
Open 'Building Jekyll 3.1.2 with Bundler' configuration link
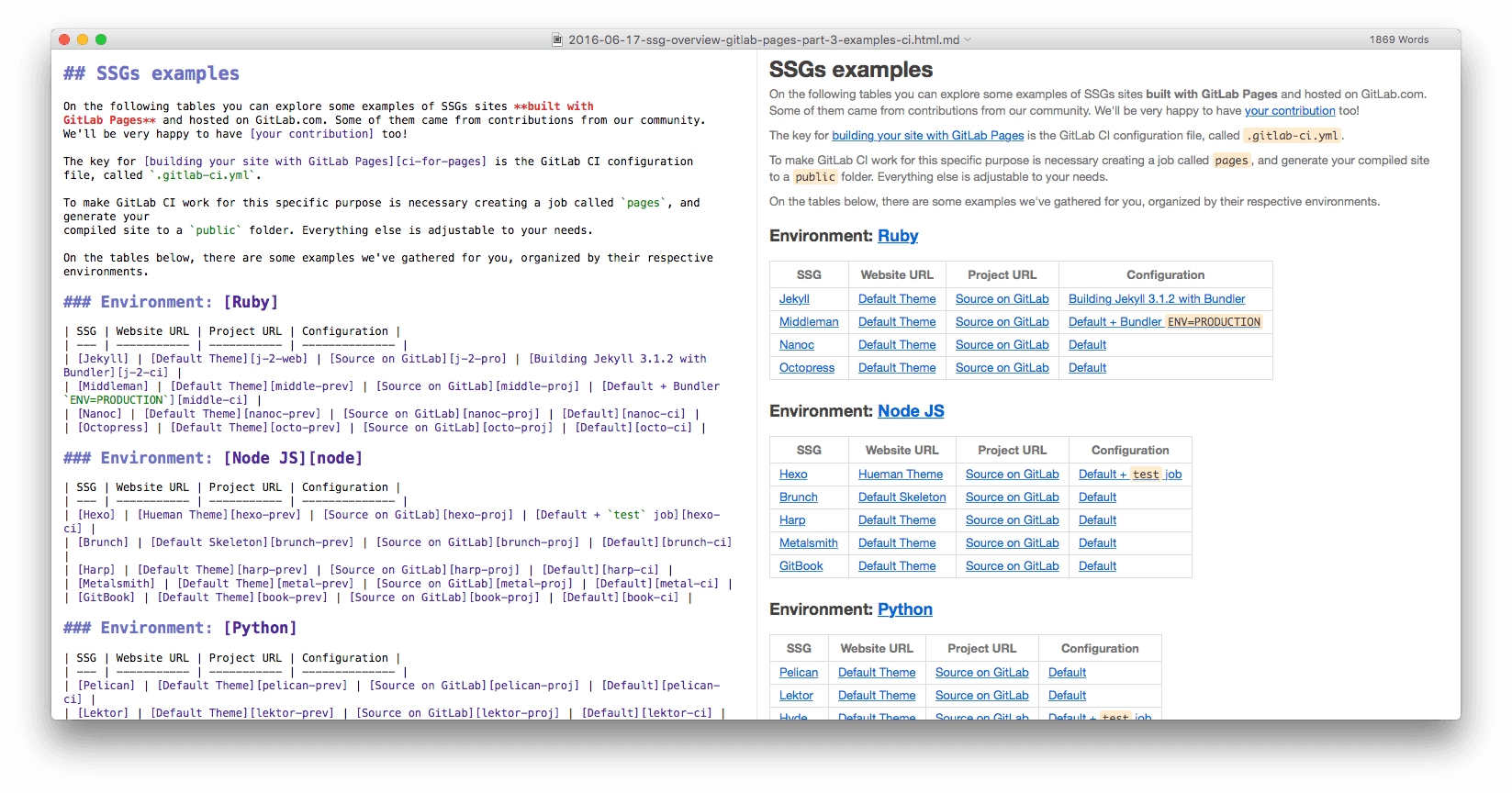point(1157,298)
